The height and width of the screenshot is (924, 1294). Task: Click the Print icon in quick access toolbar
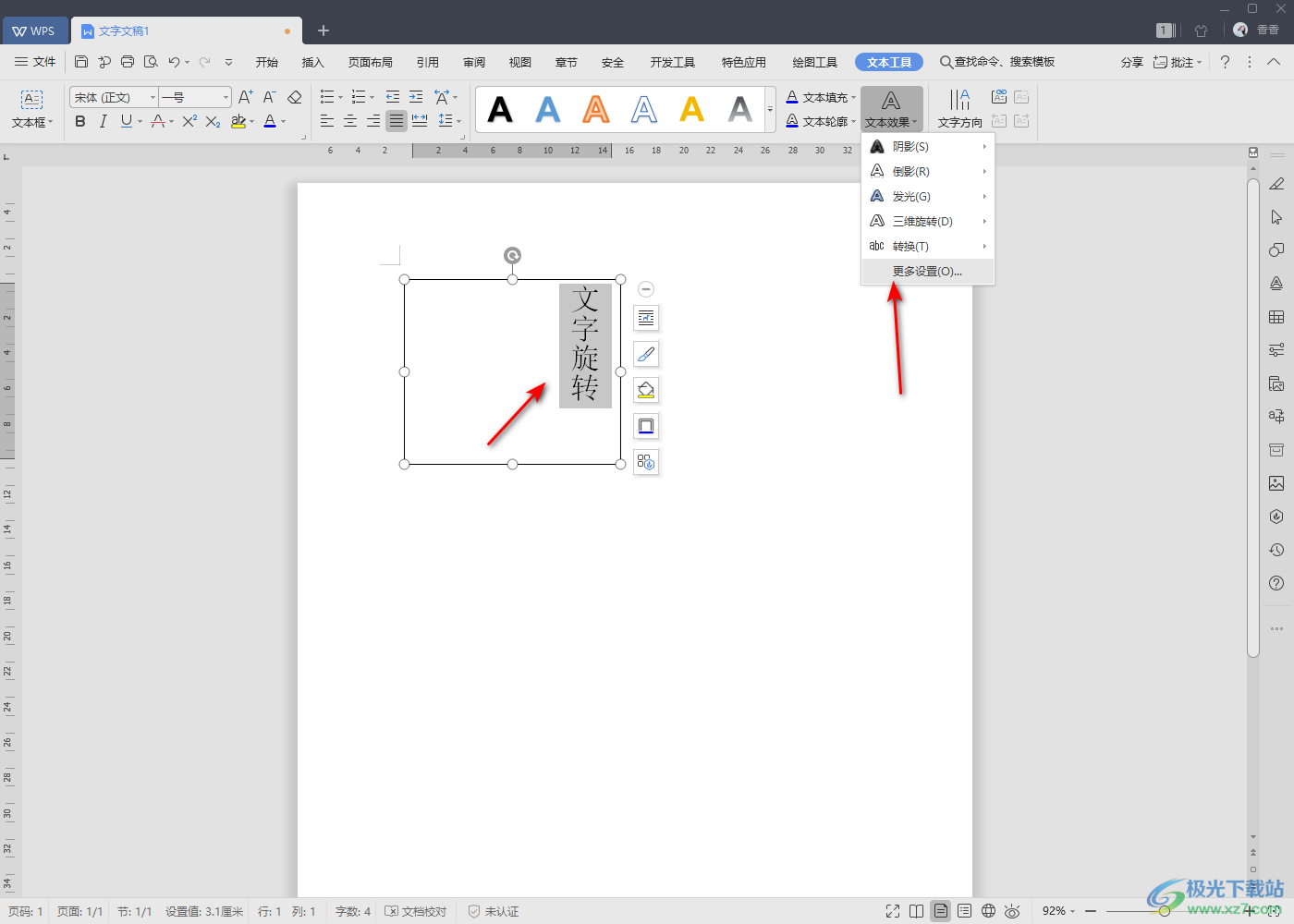coord(128,62)
